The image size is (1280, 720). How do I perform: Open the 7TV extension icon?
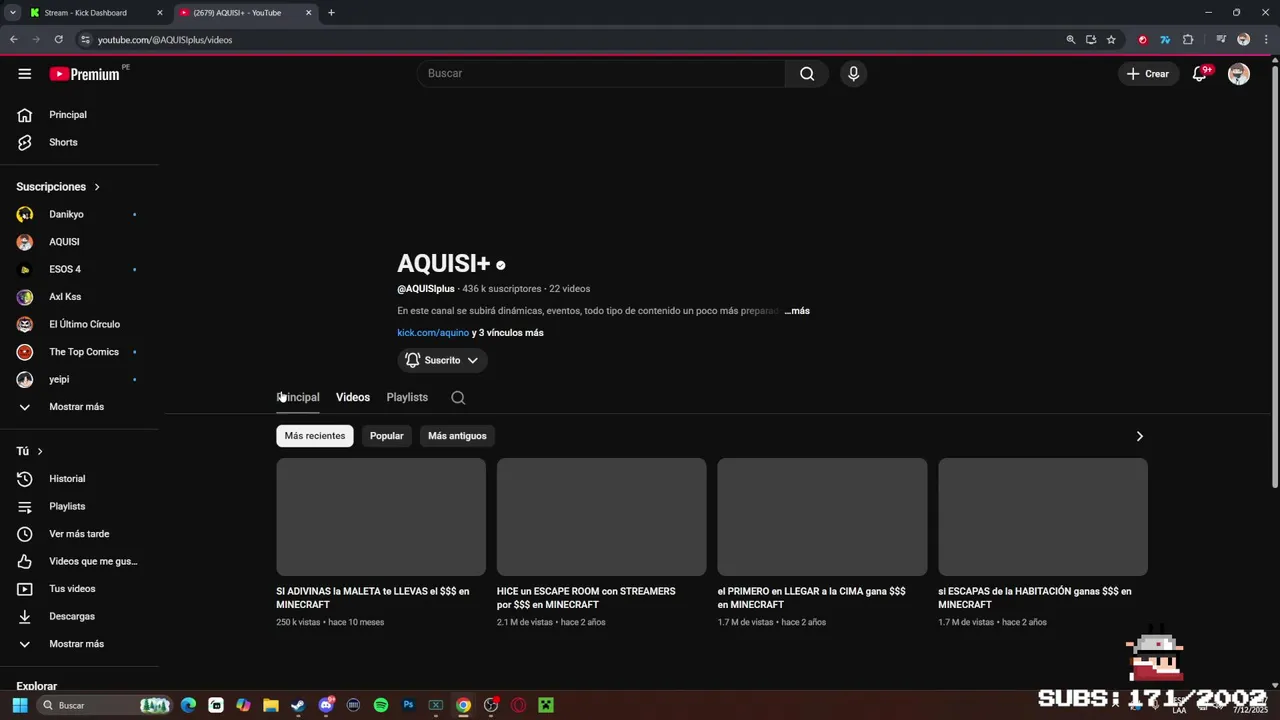pos(1165,40)
